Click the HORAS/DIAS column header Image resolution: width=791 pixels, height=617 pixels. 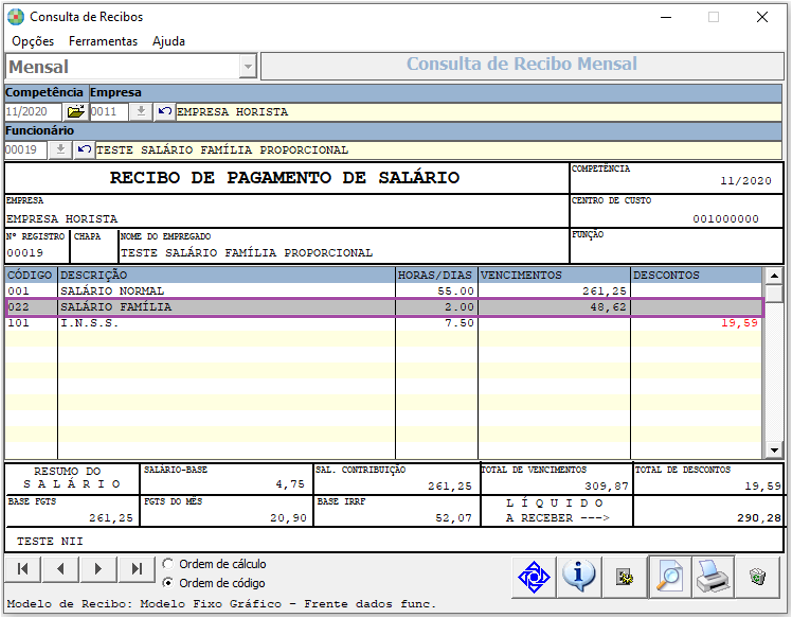(436, 275)
